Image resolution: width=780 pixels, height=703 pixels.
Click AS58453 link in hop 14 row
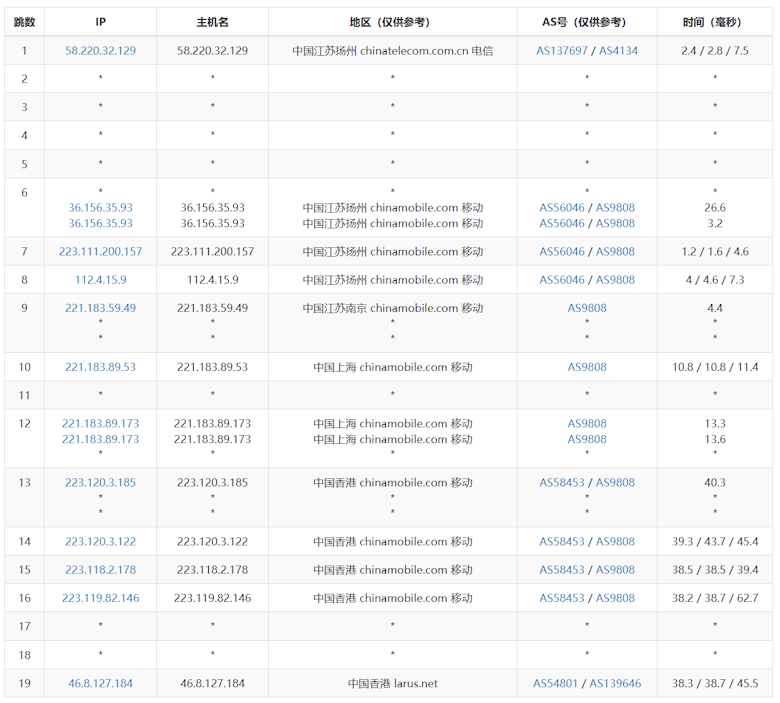[x=562, y=542]
